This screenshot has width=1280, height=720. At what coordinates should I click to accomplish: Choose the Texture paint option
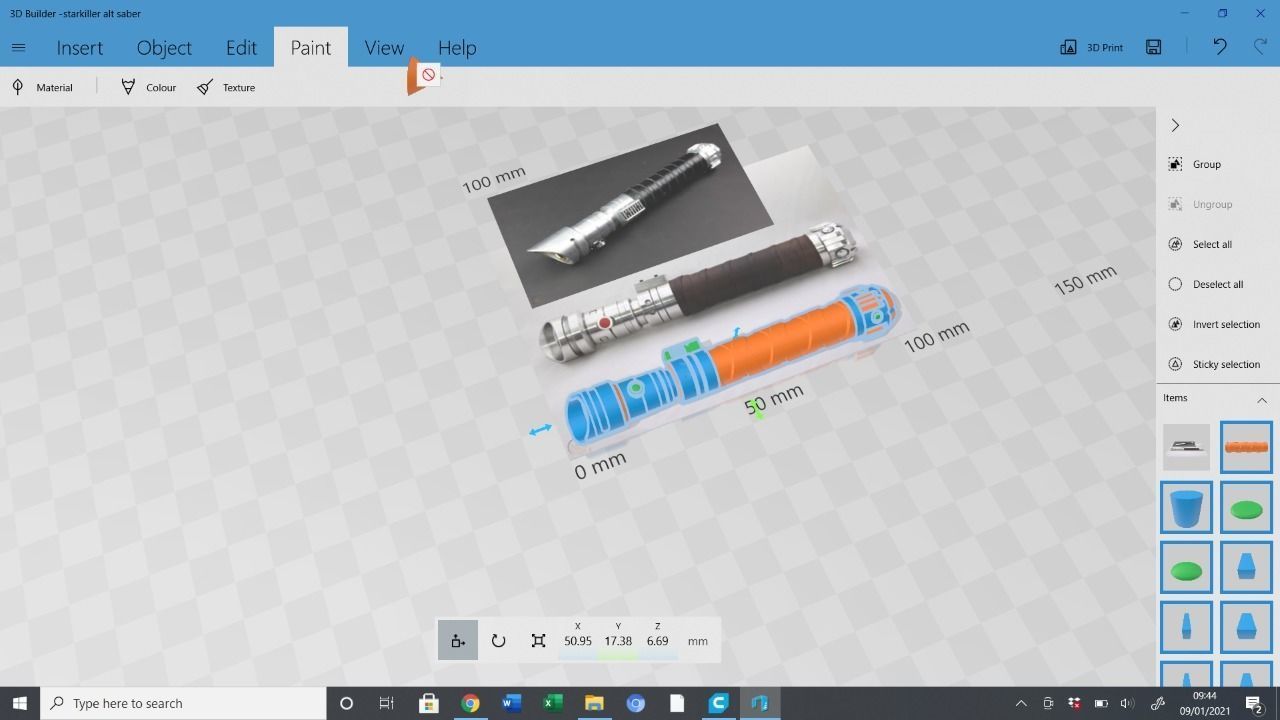point(226,87)
